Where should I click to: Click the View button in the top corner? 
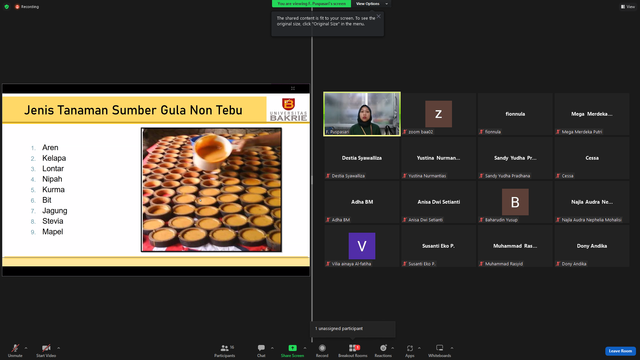click(628, 7)
